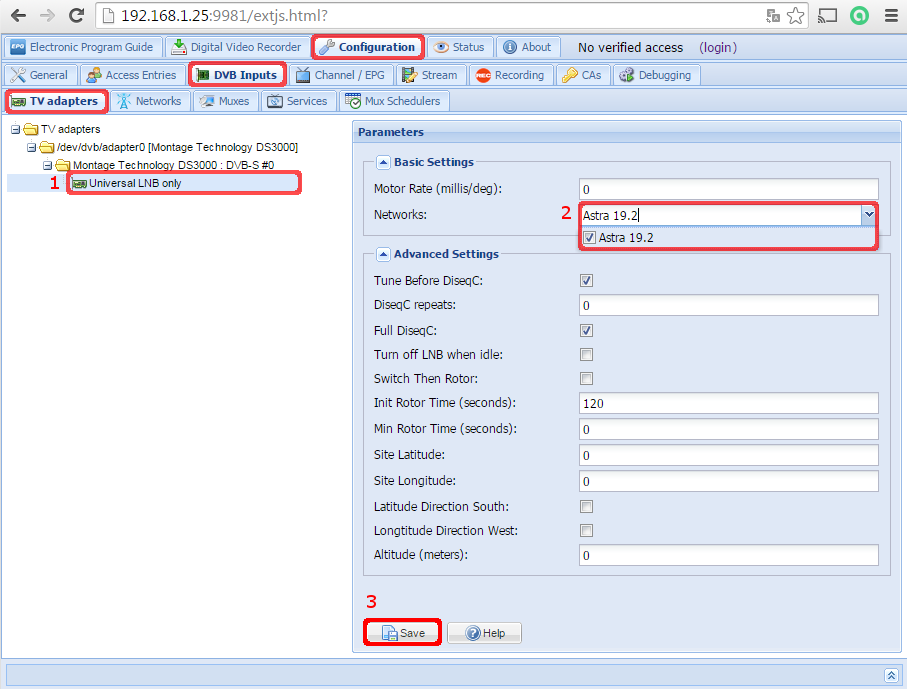The height and width of the screenshot is (689, 907).
Task: Click the DiseqC repeats field
Action: coord(729,305)
